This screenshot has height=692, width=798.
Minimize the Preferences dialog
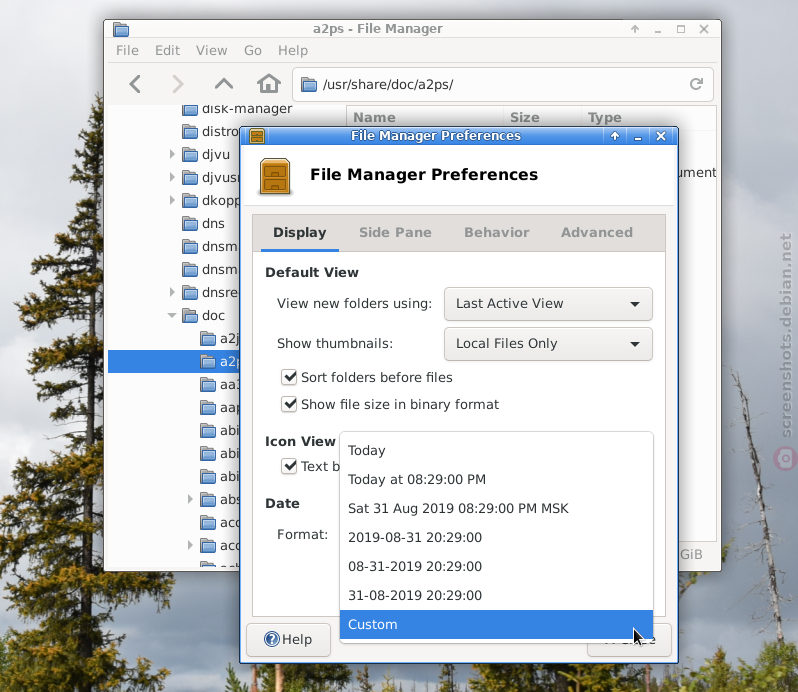point(638,136)
